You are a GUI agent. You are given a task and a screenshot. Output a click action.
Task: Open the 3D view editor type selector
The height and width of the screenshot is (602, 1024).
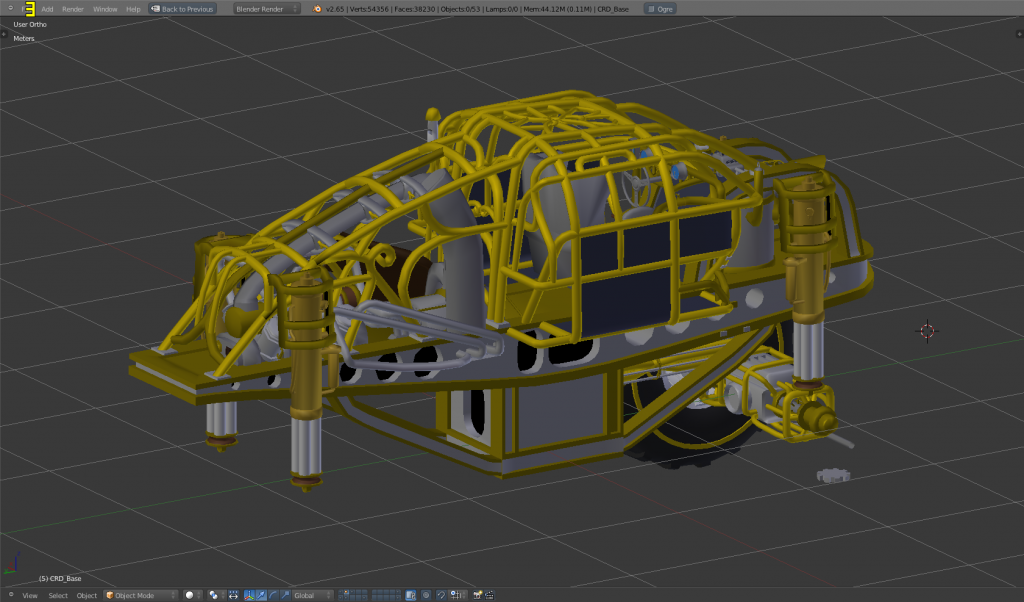[x=10, y=594]
